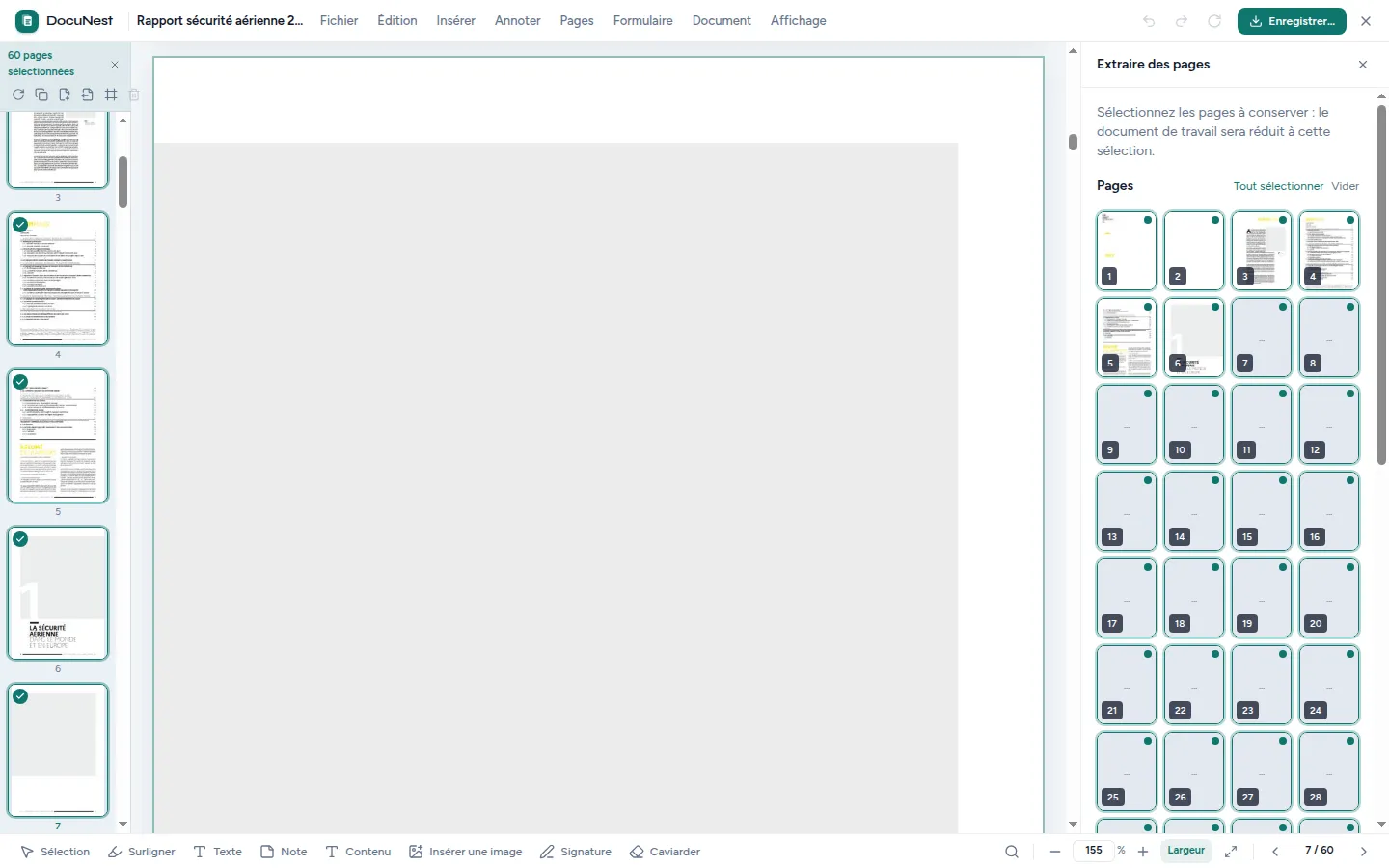
Task: Click the undo arrow in the top bar
Action: click(x=1149, y=21)
